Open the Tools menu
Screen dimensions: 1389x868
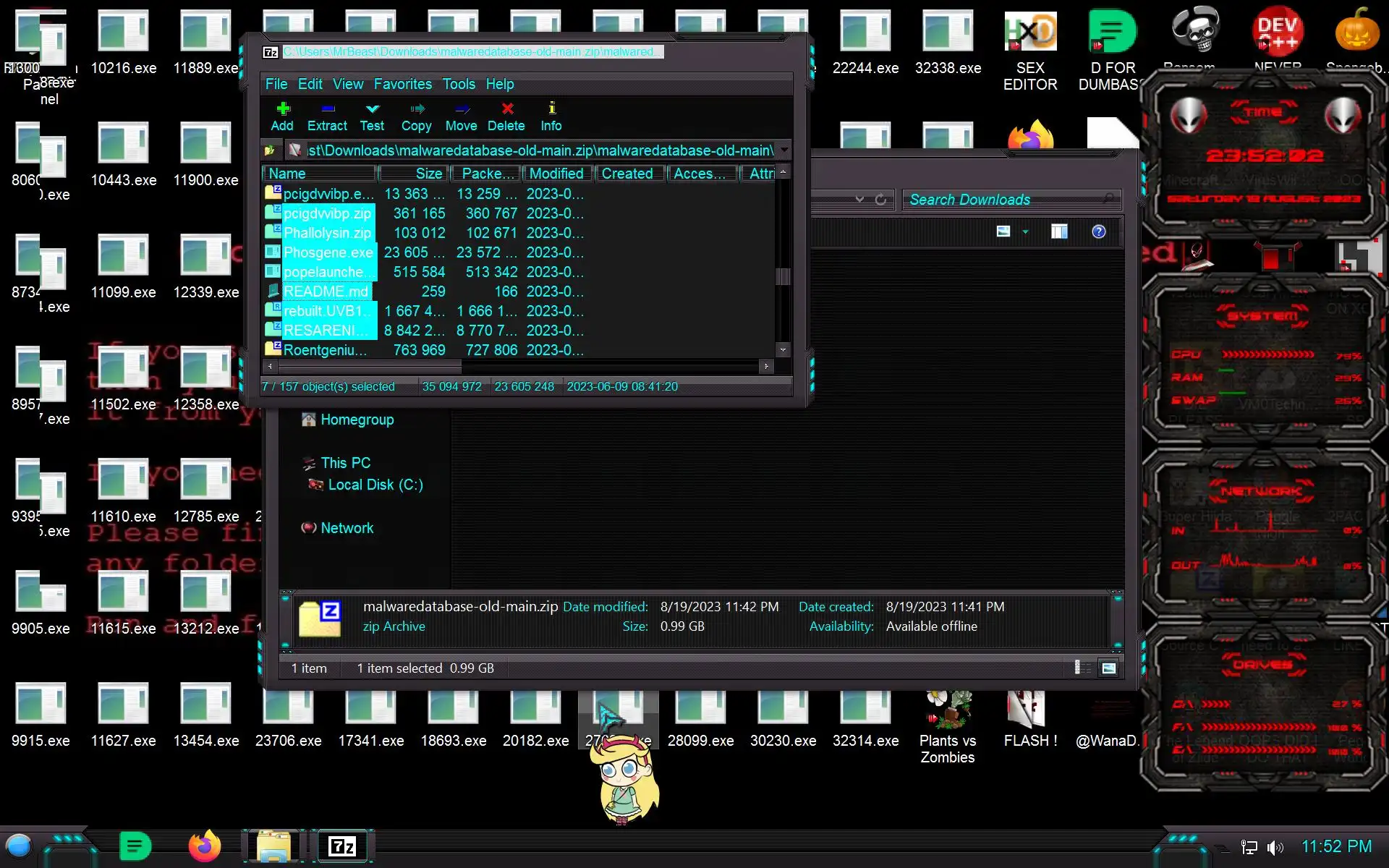[x=459, y=84]
